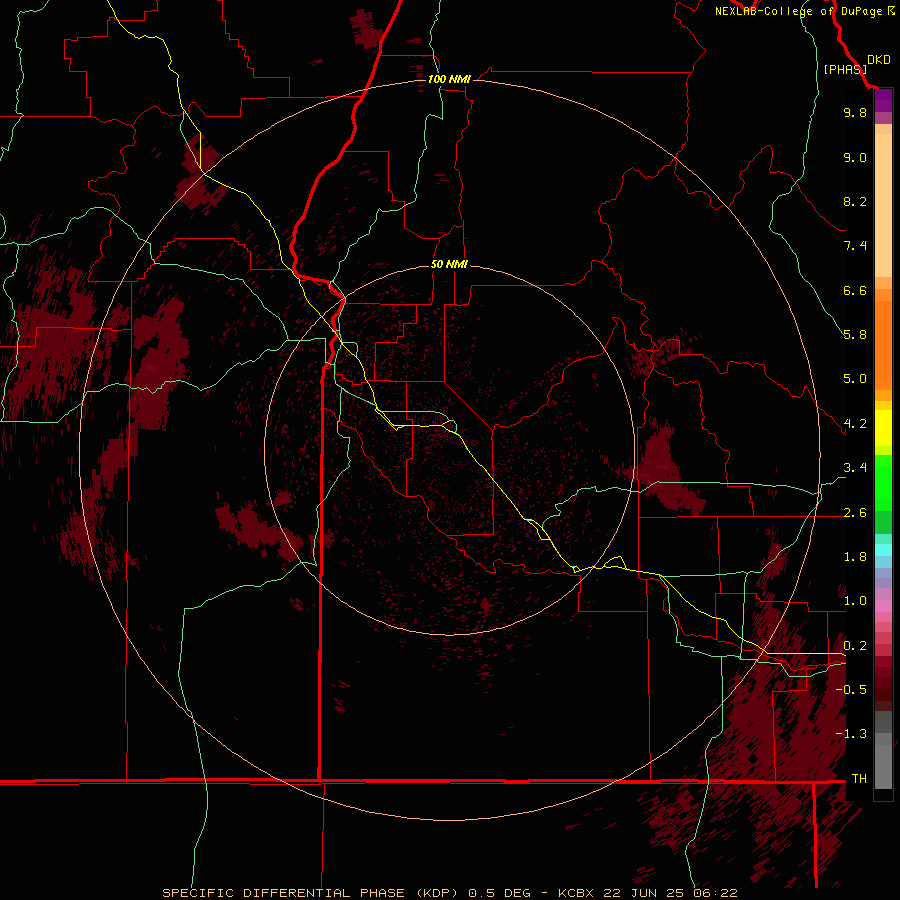Click the 6.6 value on the color scale
This screenshot has height=900, width=900.
coord(855,290)
